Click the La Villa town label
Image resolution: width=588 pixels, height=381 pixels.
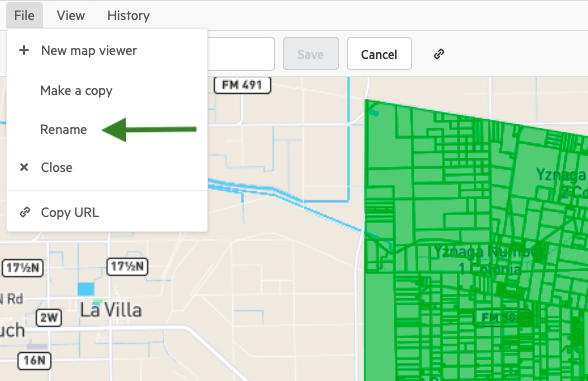[x=111, y=310]
